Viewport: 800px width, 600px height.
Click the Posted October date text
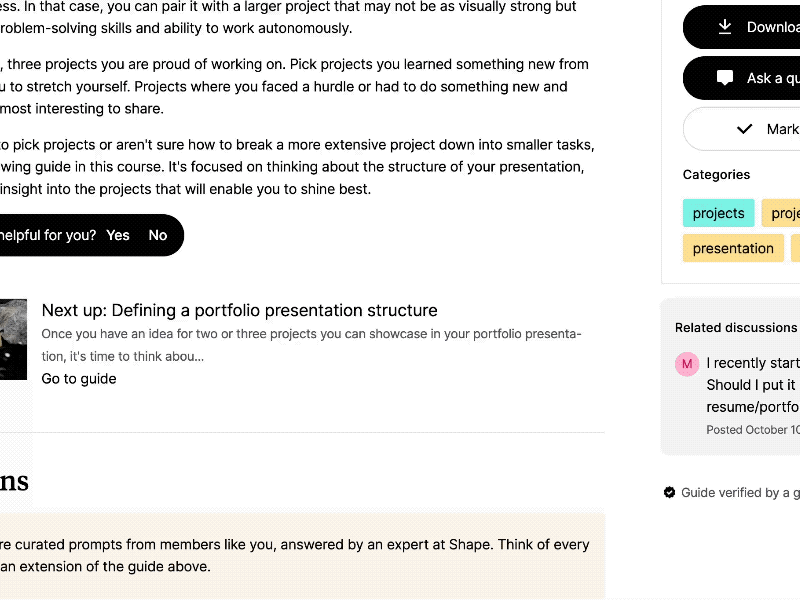point(752,430)
